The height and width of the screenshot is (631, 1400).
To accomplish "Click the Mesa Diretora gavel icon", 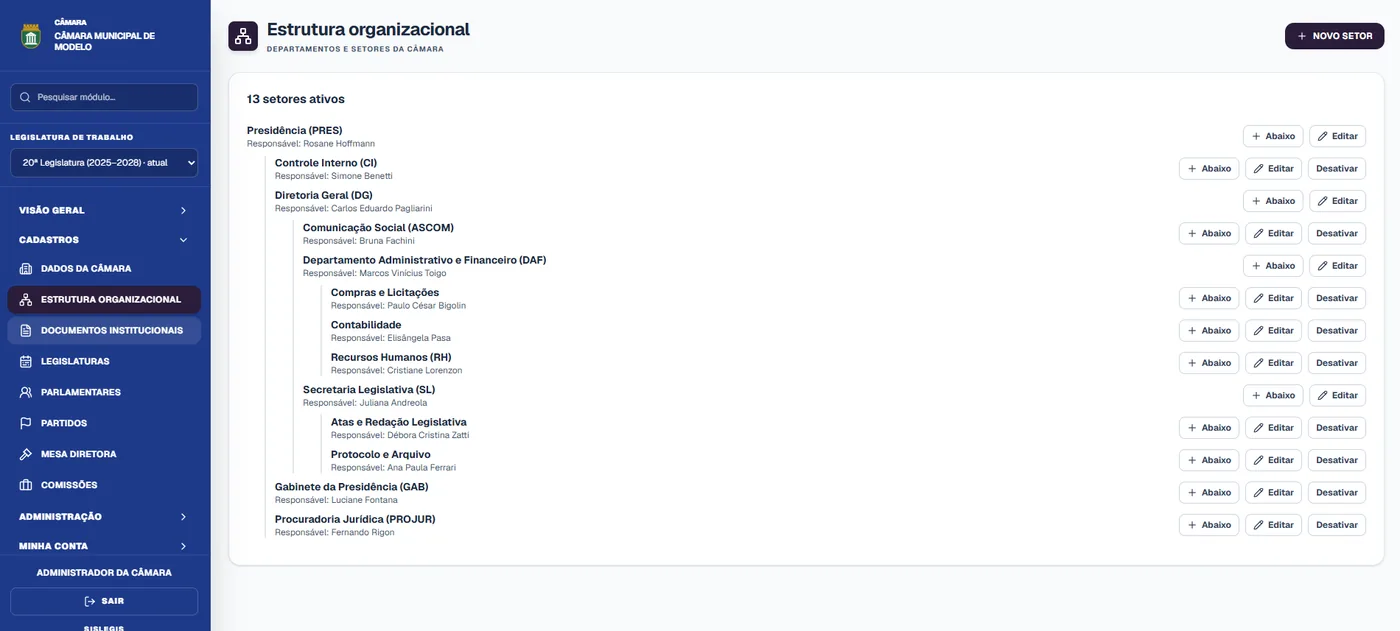I will (26, 455).
